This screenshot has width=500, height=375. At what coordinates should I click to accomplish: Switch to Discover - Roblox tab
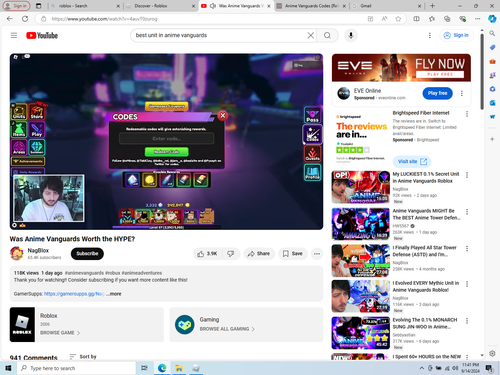(160, 6)
